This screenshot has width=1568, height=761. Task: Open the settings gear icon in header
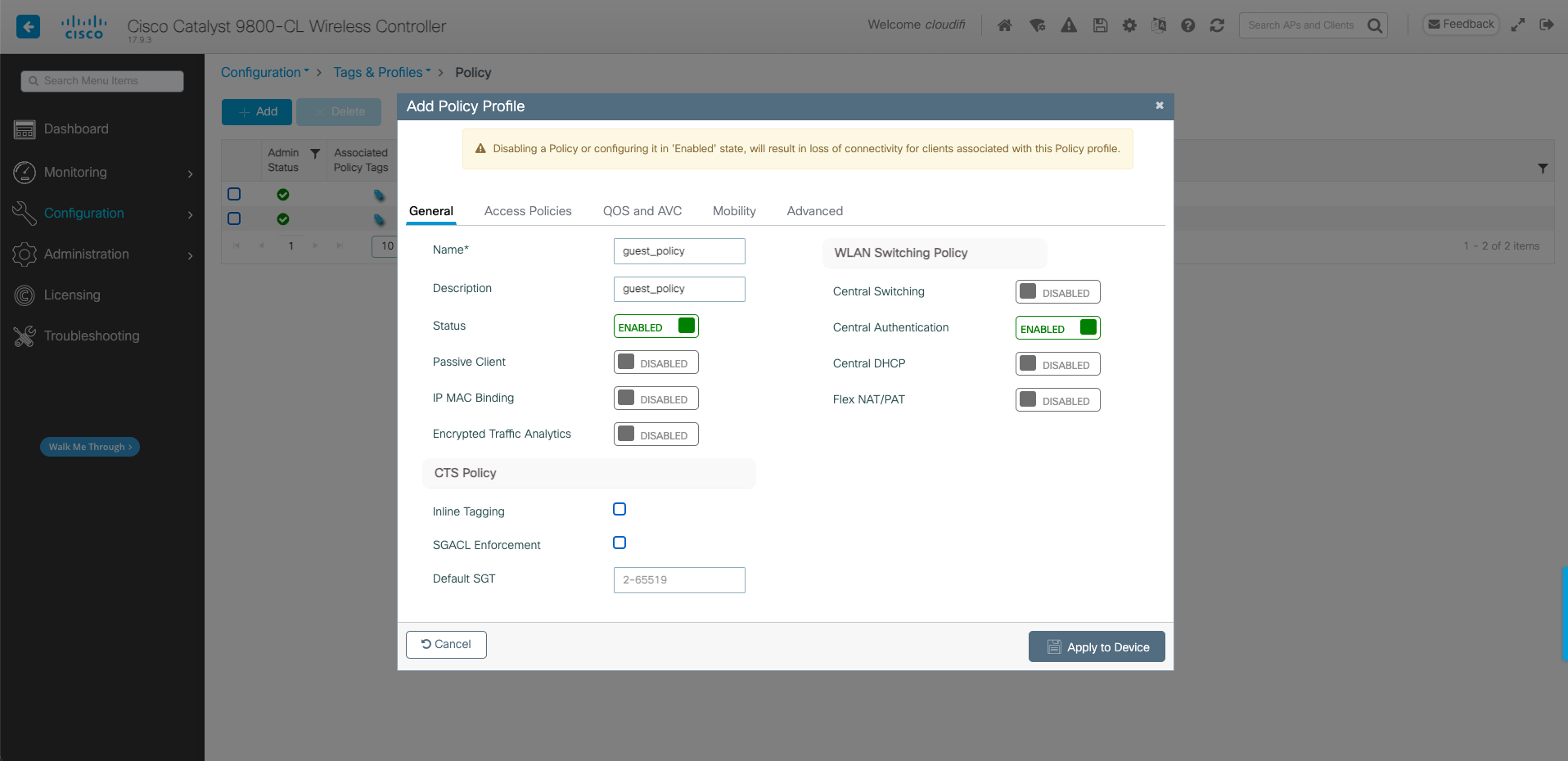tap(1129, 25)
